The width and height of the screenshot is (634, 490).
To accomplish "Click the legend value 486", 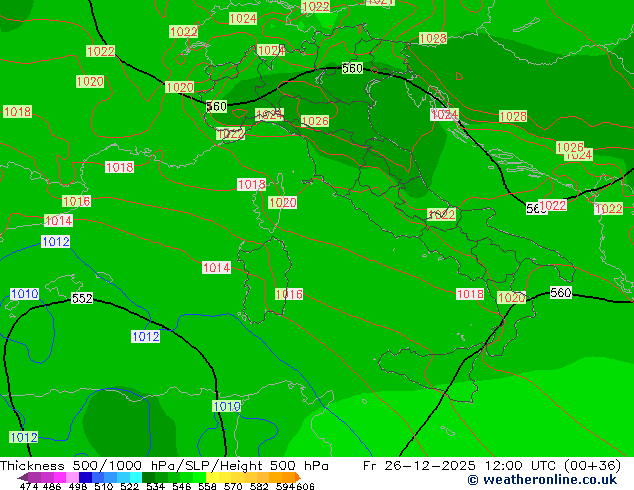I will (x=52, y=486).
